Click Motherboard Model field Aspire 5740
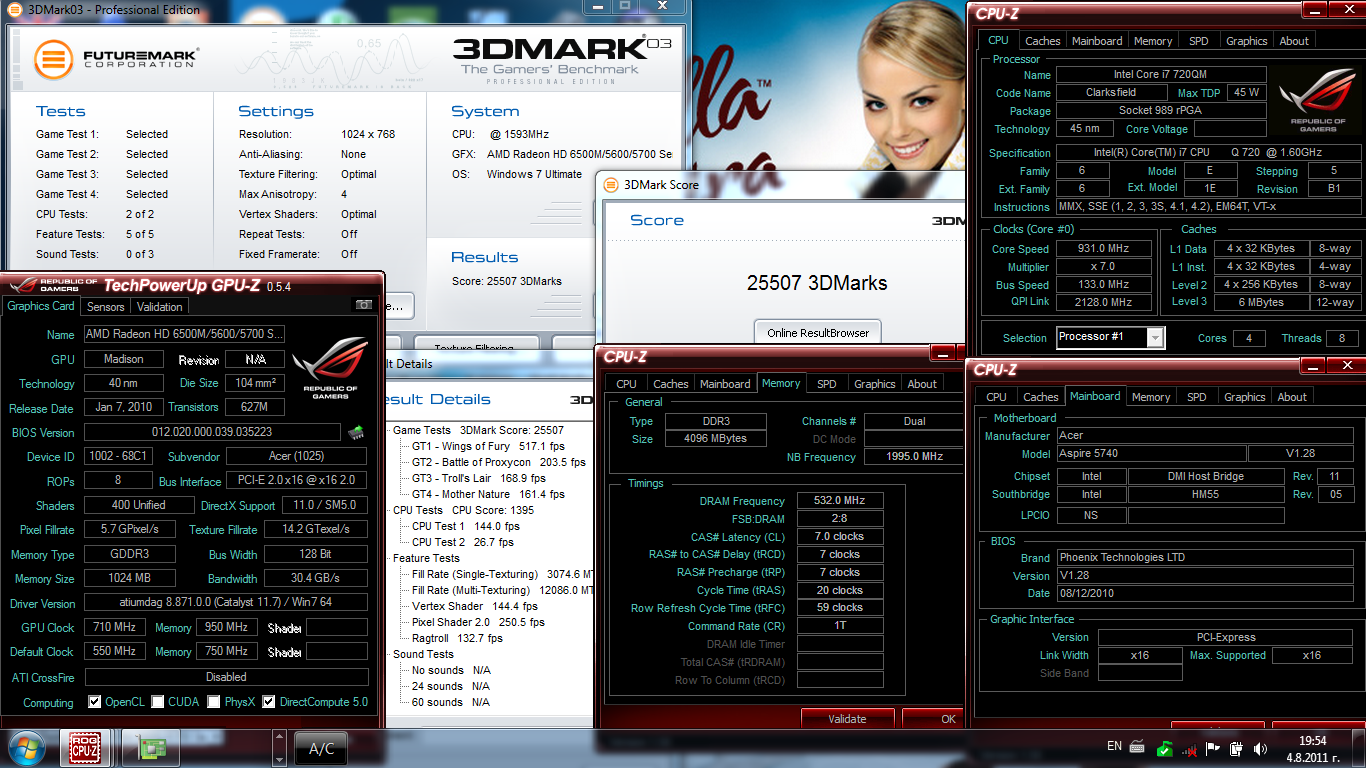 click(1152, 453)
